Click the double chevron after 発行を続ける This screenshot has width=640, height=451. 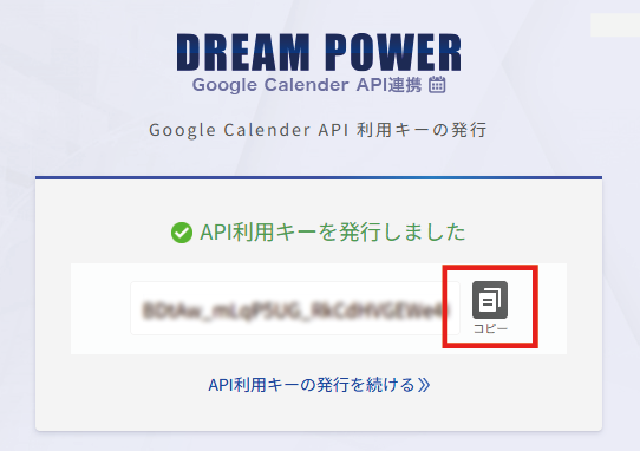(424, 385)
